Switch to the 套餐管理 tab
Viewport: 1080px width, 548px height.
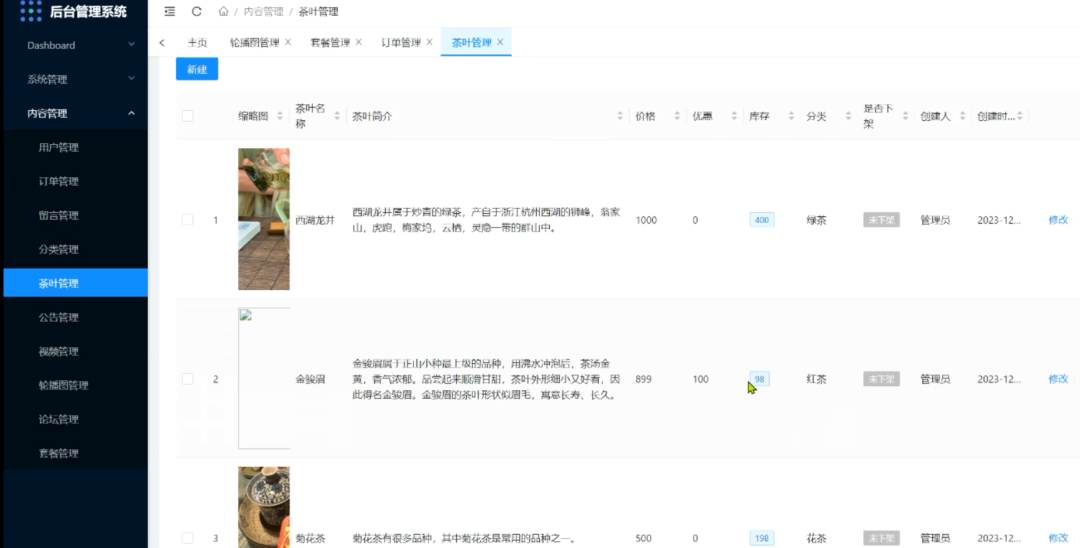click(330, 42)
